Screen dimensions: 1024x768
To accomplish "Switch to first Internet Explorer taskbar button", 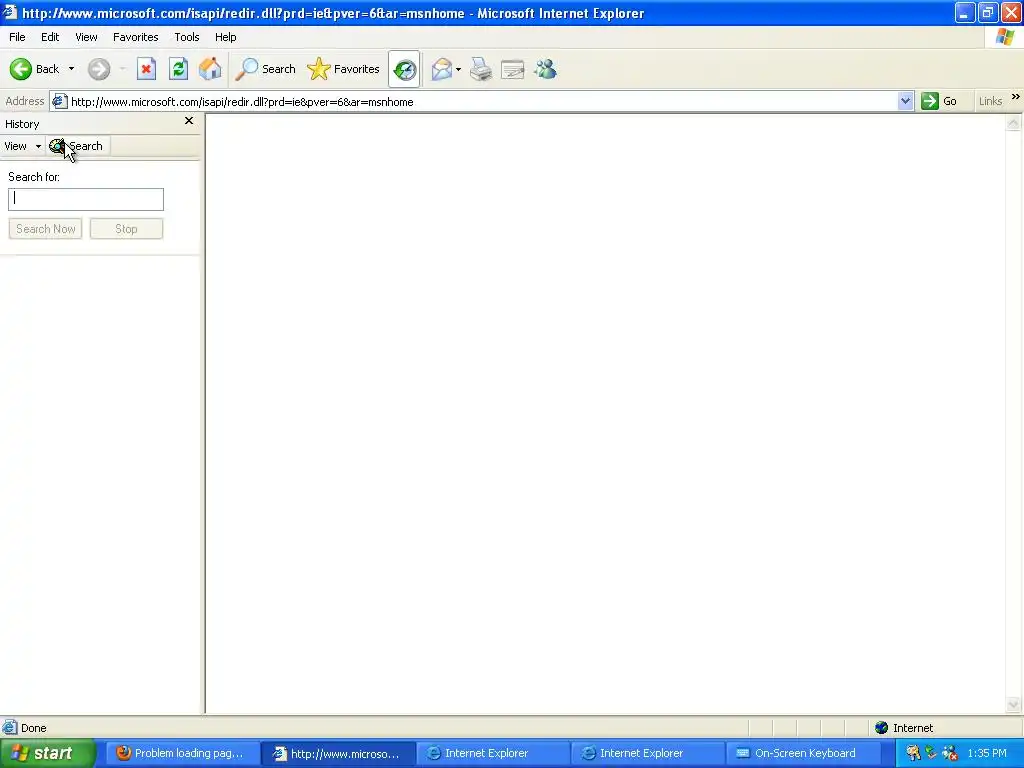I will (x=492, y=754).
